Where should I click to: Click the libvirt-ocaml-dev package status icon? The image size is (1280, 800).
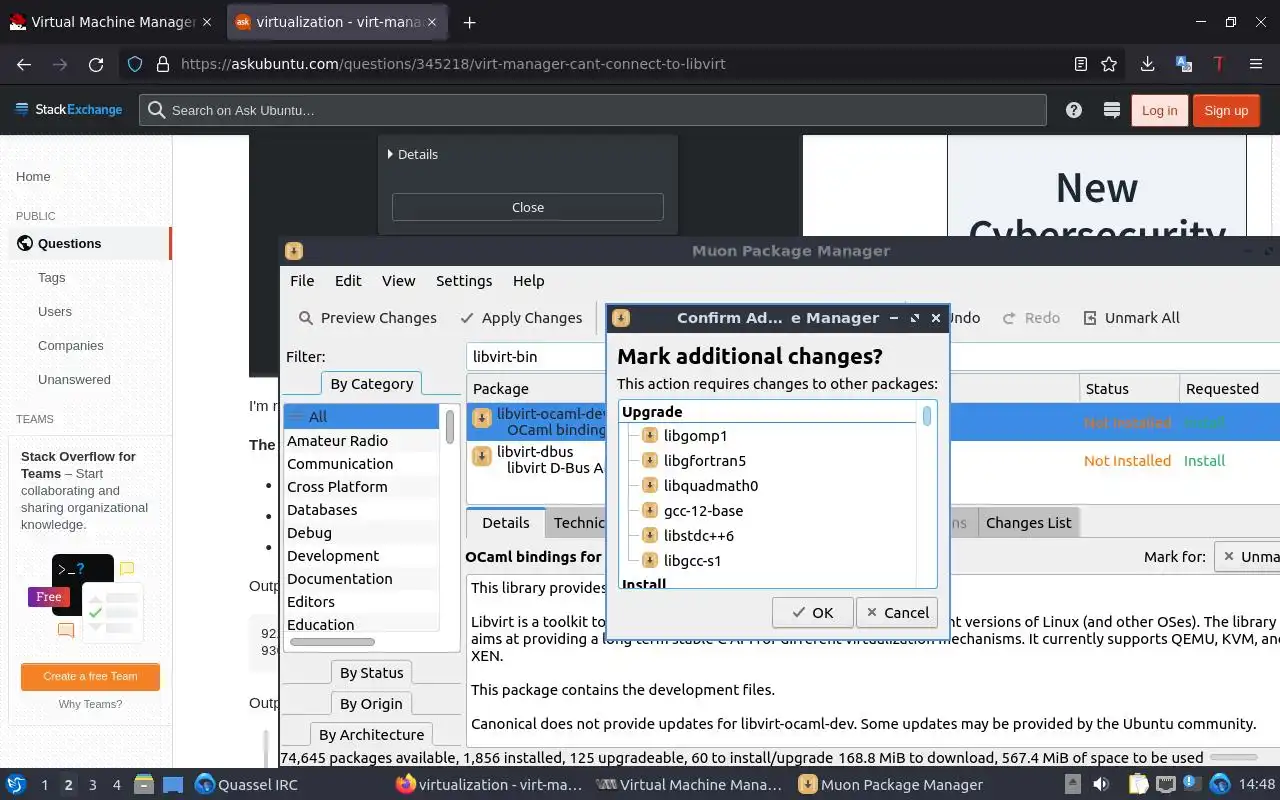coord(482,418)
